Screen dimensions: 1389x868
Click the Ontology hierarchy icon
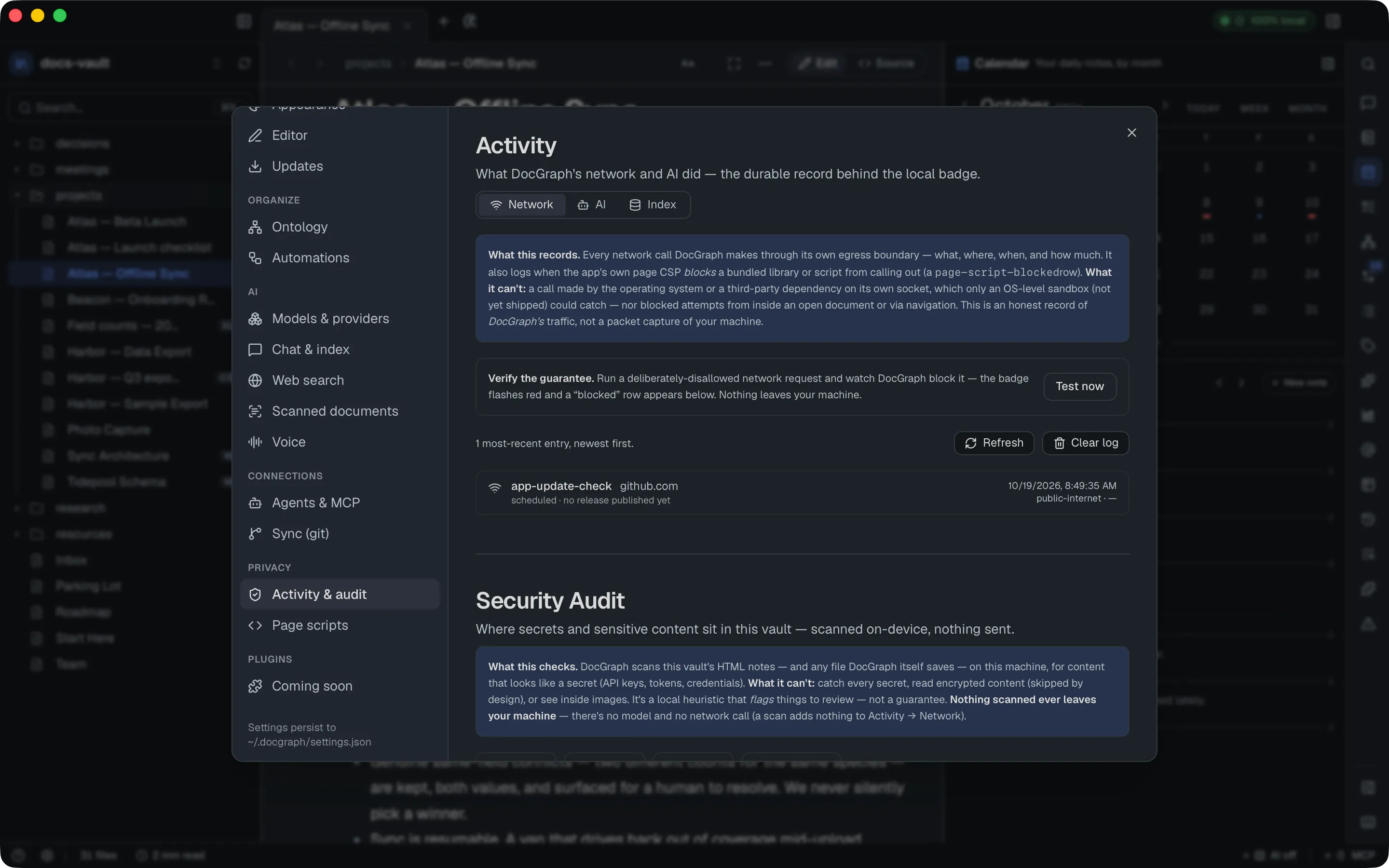click(x=256, y=227)
